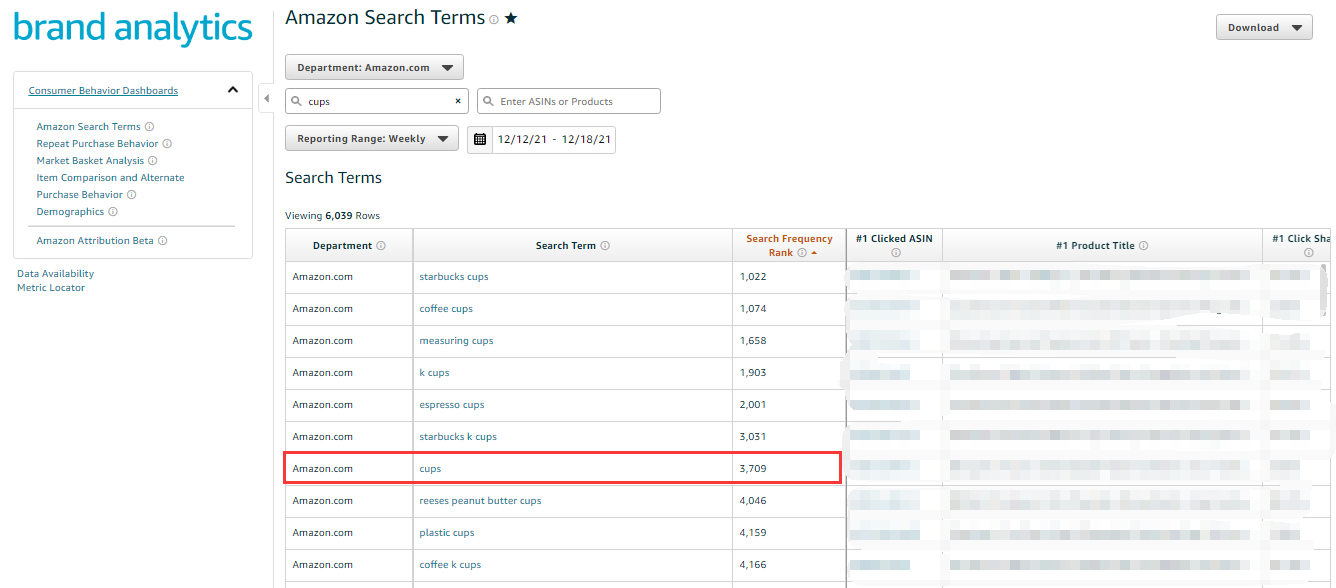Click the 'starbucks cups' search term row
Screen dimensions: 1336x588
point(454,277)
